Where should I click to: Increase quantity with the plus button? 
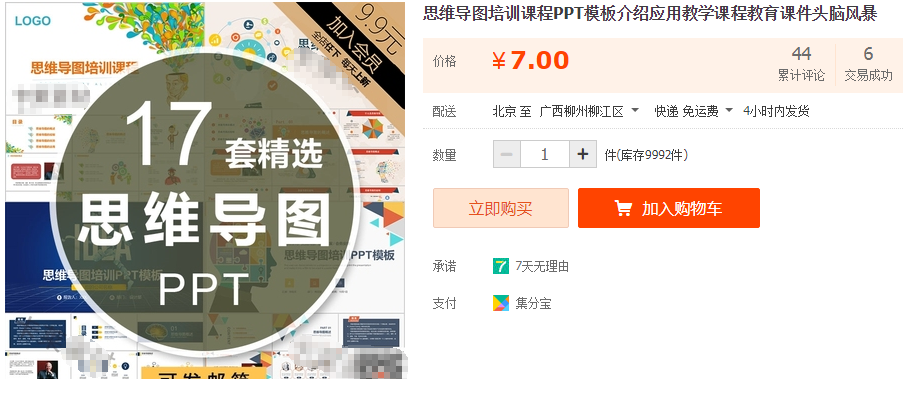click(582, 154)
